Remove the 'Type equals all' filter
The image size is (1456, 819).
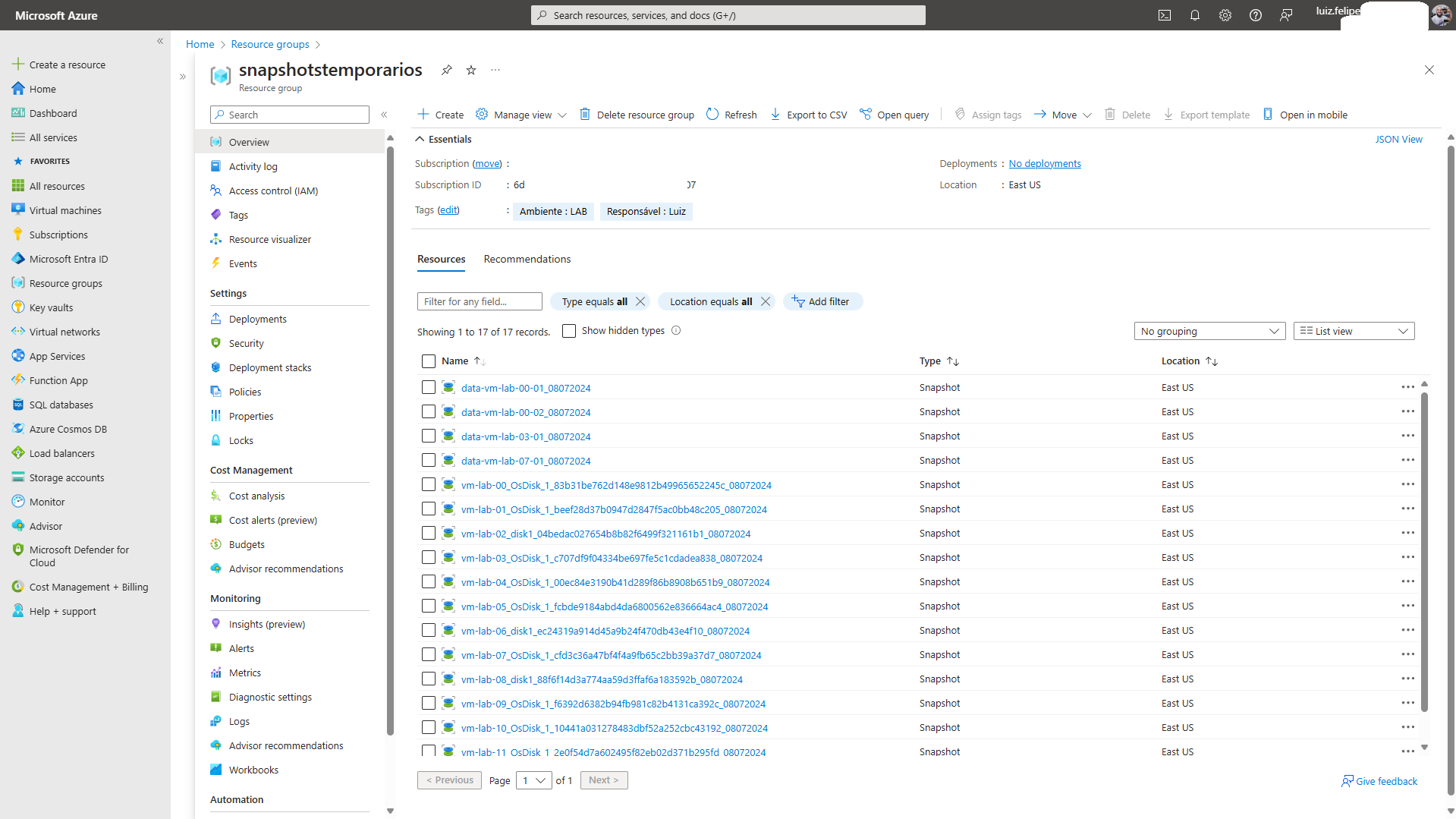click(x=640, y=301)
